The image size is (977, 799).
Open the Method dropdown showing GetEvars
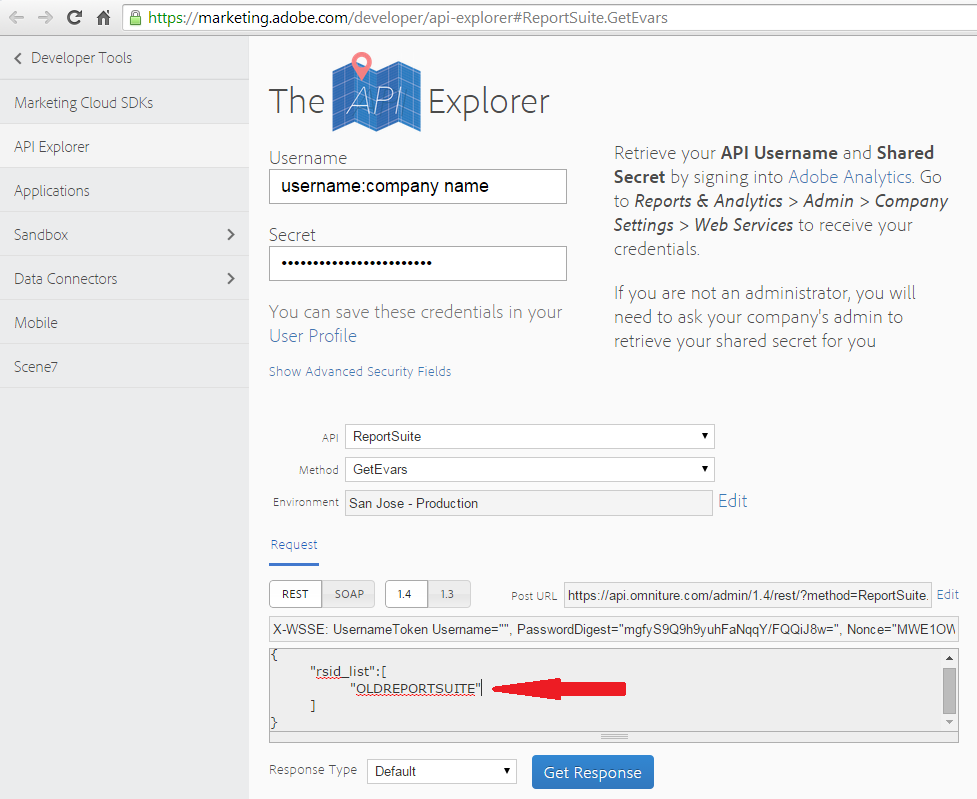tap(530, 469)
